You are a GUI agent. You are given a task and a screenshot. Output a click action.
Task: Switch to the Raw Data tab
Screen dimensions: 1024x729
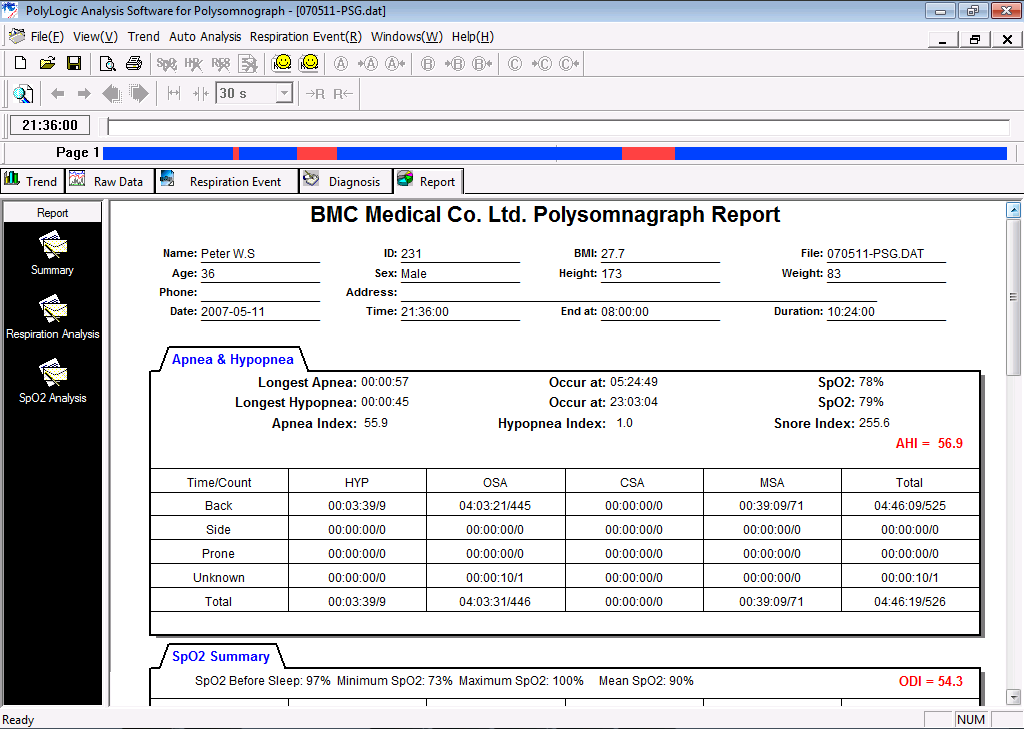110,181
